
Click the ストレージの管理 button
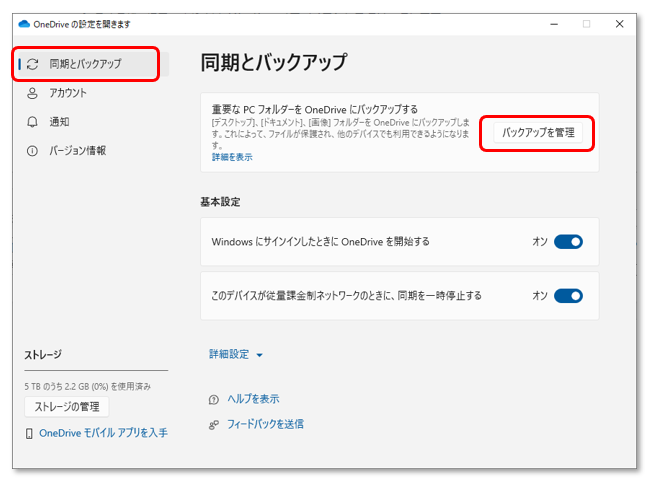pos(67,407)
